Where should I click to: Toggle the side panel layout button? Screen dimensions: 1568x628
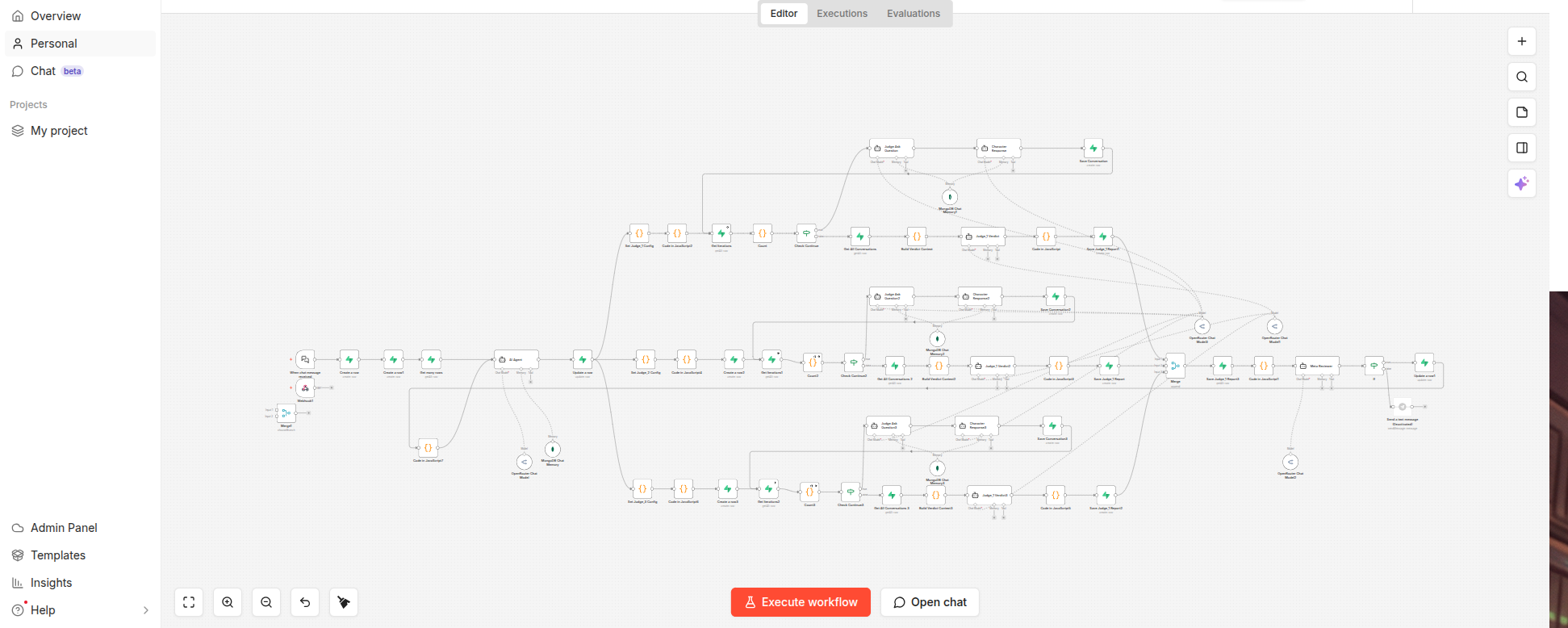coord(1522,148)
